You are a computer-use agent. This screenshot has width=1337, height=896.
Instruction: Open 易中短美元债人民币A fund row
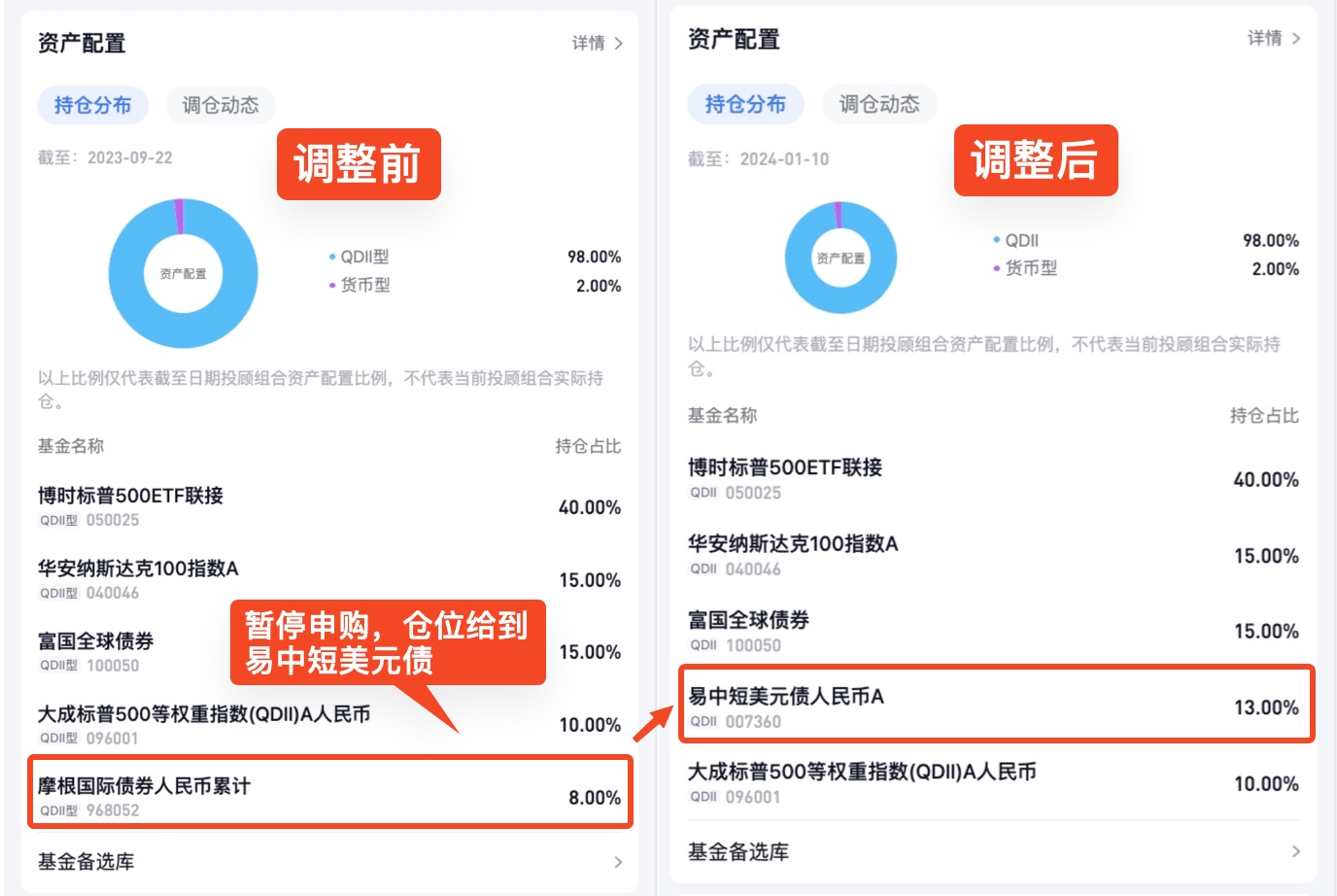pyautogui.click(x=997, y=705)
